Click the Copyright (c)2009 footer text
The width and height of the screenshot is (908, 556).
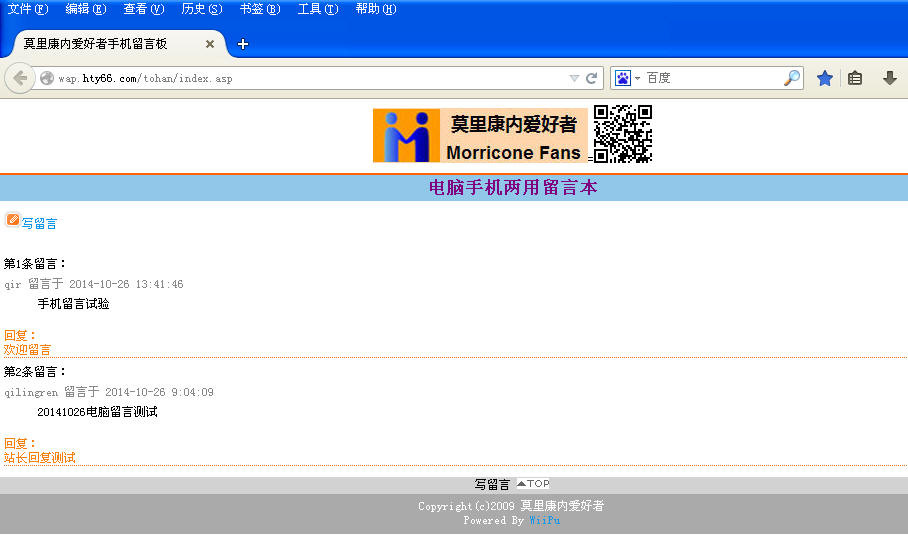[511, 506]
